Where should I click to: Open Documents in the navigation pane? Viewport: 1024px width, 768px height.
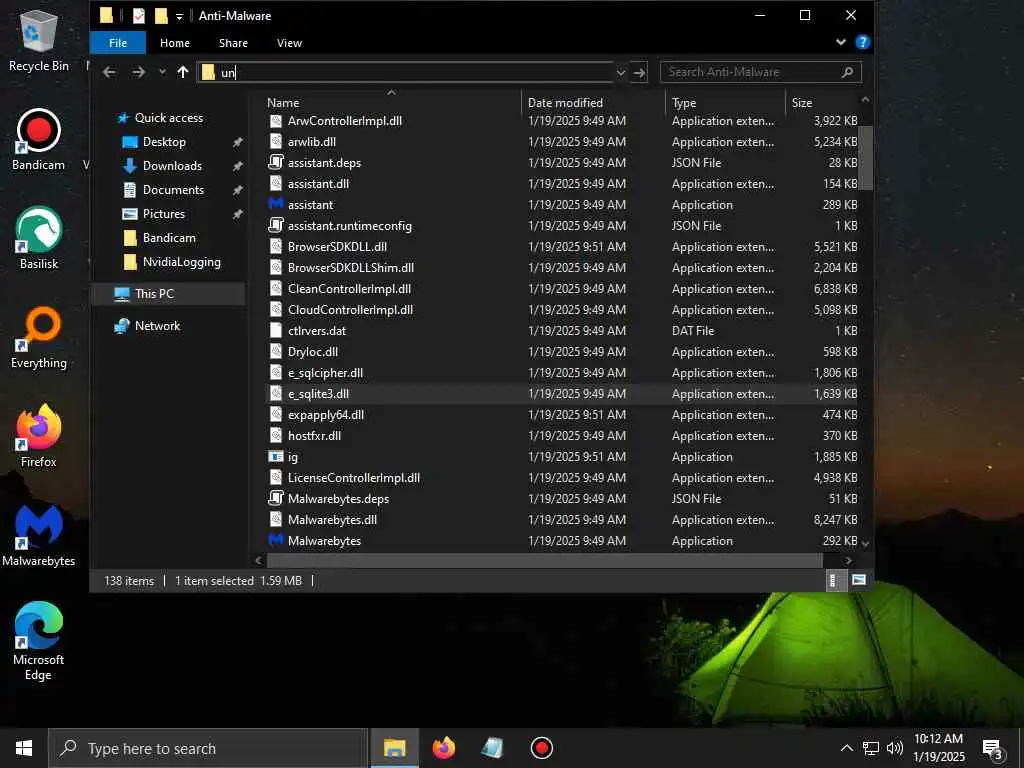click(x=173, y=190)
